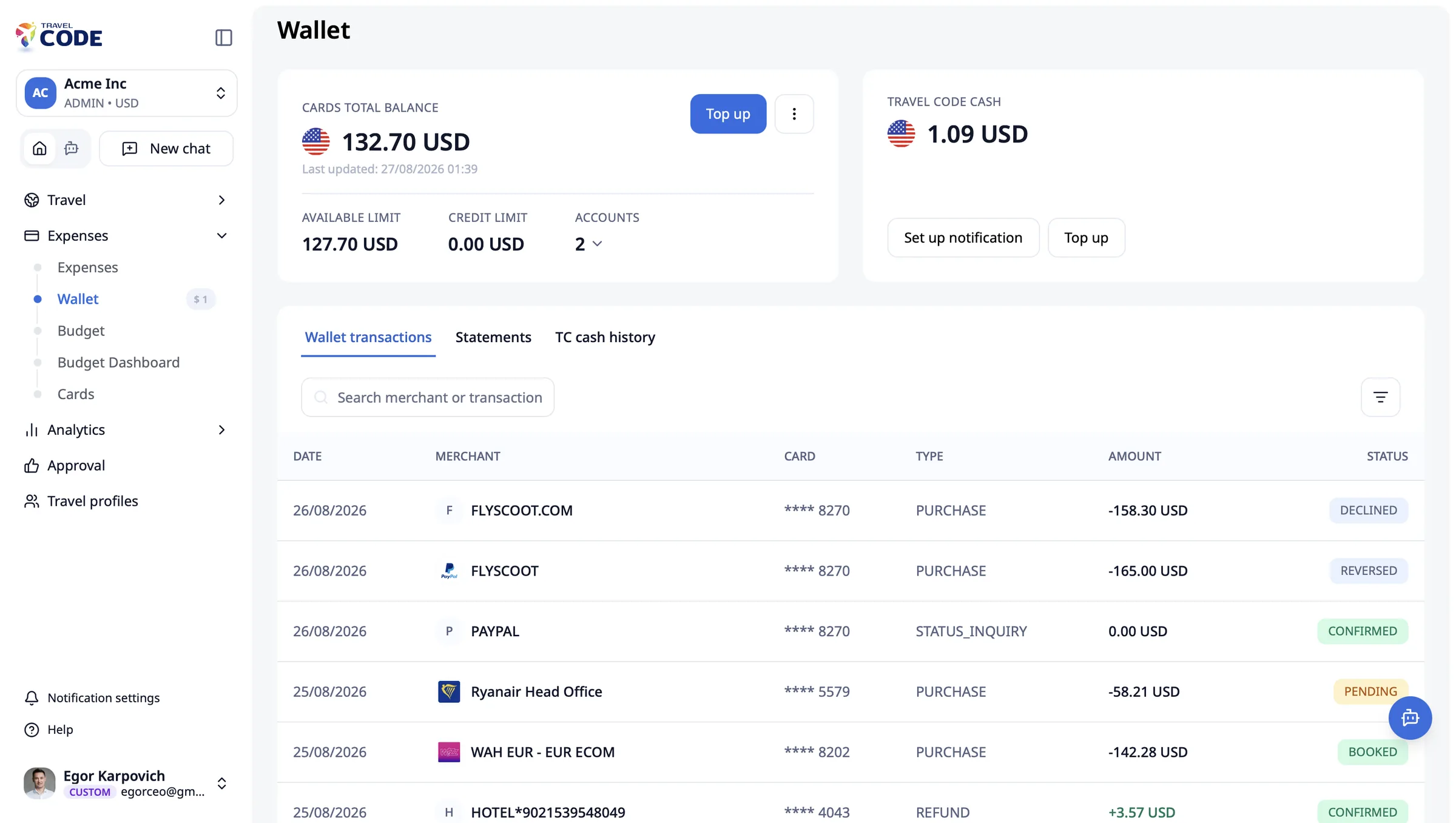Click the Approval thumbs-up icon
This screenshot has width=1456, height=823.
point(32,465)
